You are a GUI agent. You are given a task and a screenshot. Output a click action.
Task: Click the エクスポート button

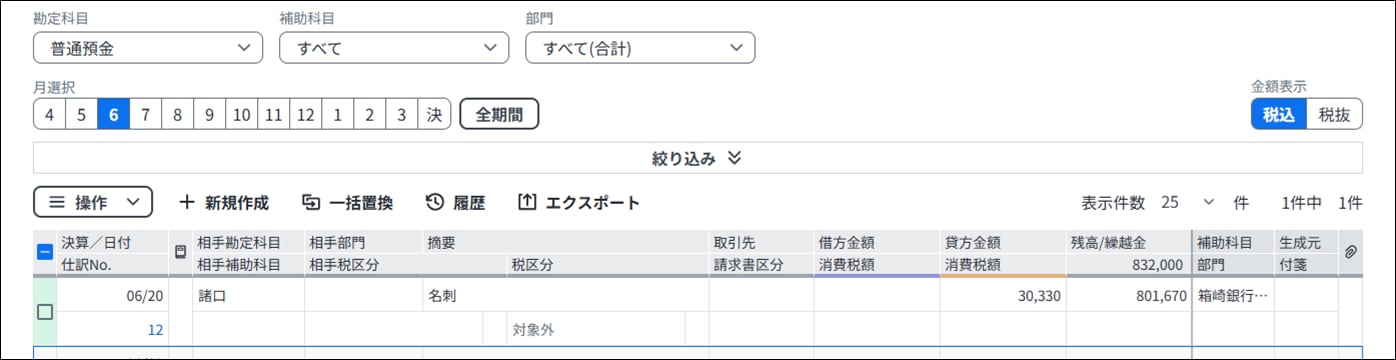[x=578, y=203]
